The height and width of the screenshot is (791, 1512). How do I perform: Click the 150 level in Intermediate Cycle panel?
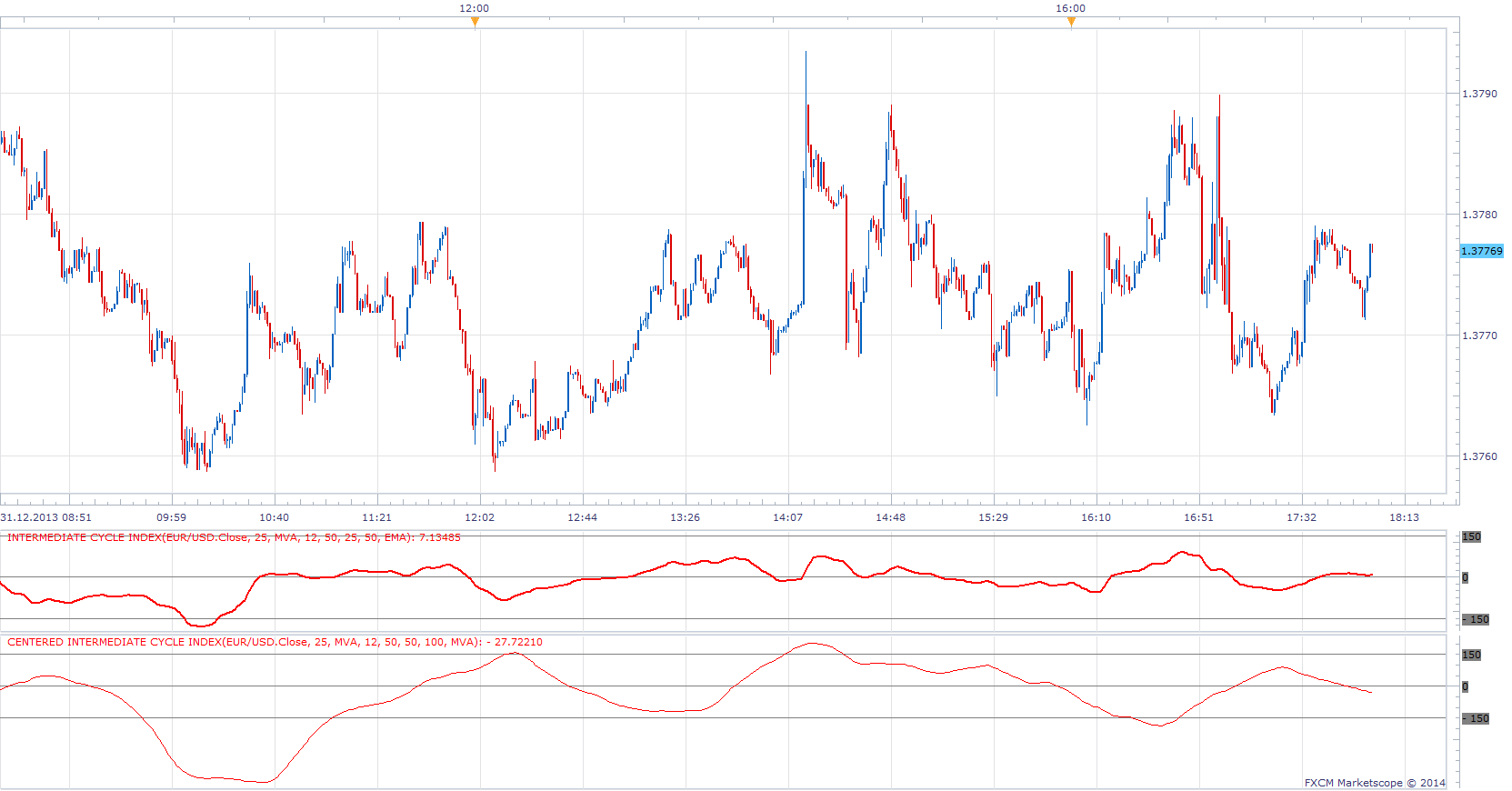[1472, 536]
